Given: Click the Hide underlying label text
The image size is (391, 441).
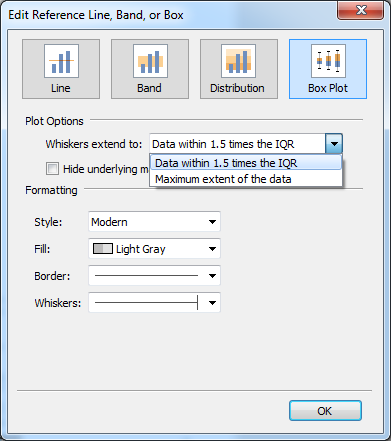Looking at the screenshot, I should [x=106, y=169].
